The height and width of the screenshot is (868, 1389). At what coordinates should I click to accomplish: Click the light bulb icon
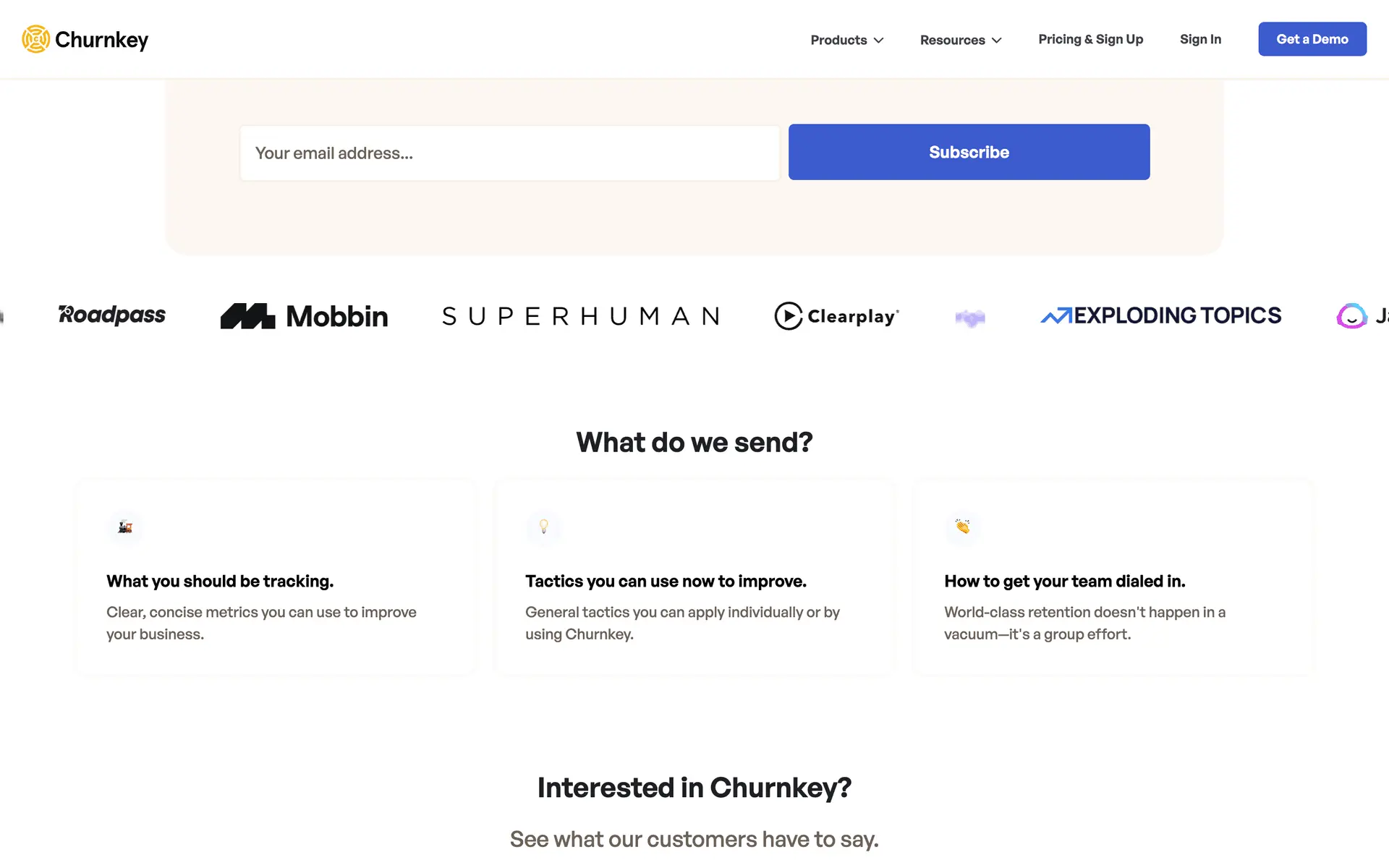click(x=543, y=527)
